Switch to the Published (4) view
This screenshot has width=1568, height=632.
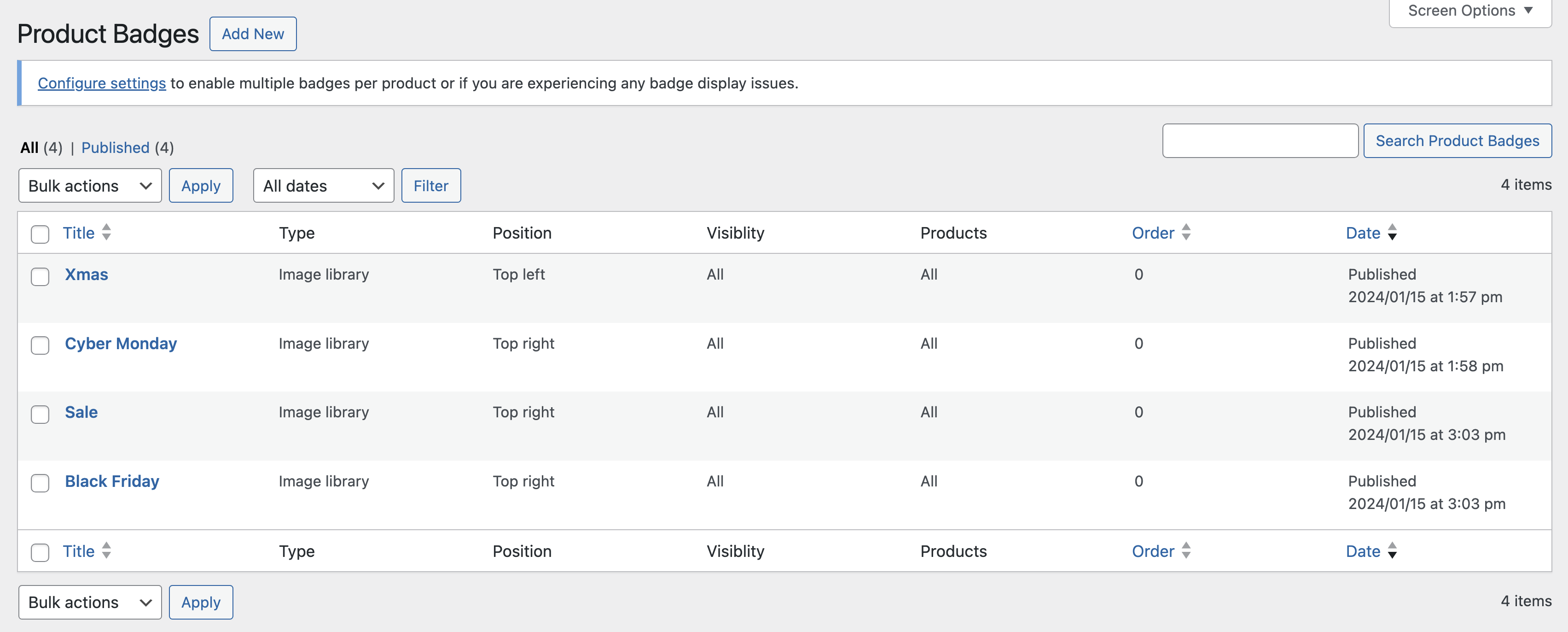coord(116,147)
